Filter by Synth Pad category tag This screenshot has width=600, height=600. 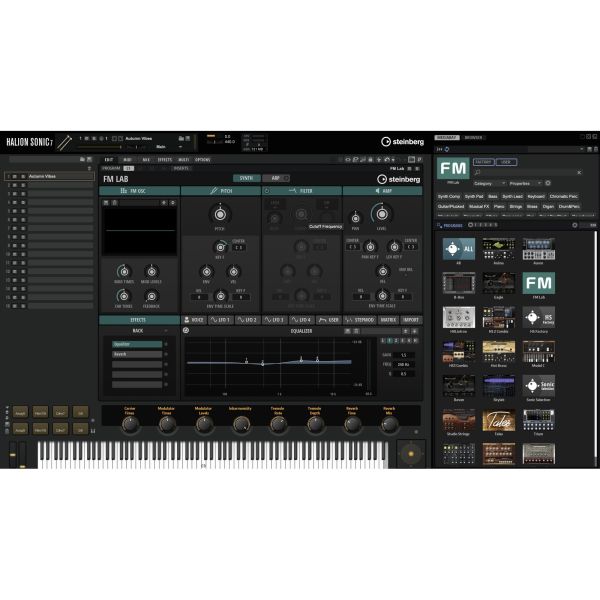coord(474,196)
